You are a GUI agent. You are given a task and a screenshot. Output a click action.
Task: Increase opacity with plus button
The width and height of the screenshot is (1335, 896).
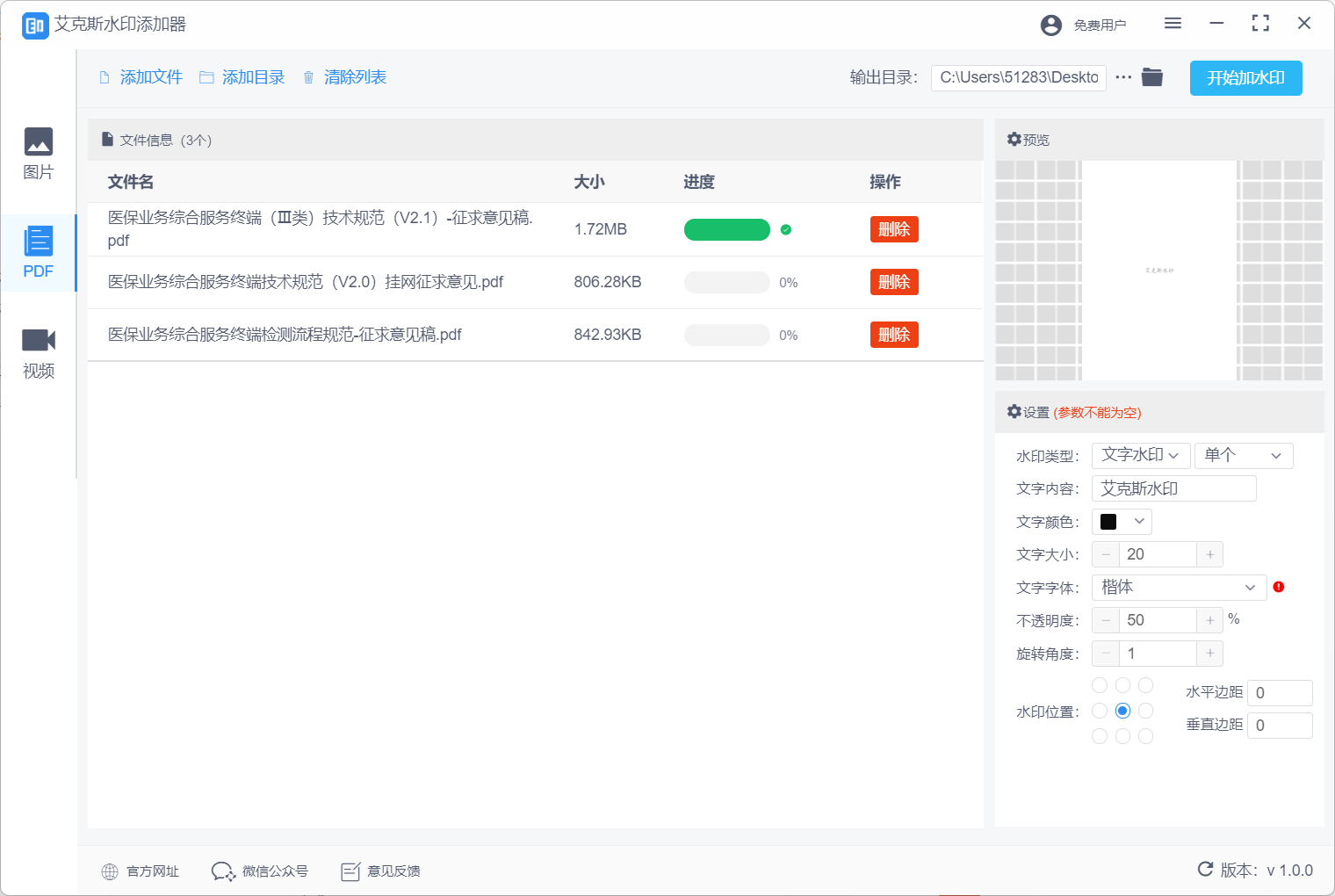(1210, 620)
